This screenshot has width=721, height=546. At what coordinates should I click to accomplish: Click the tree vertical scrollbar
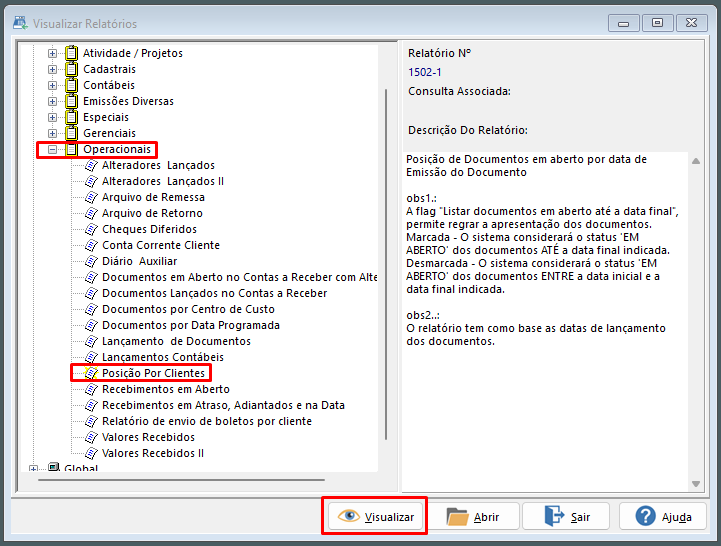[386, 264]
